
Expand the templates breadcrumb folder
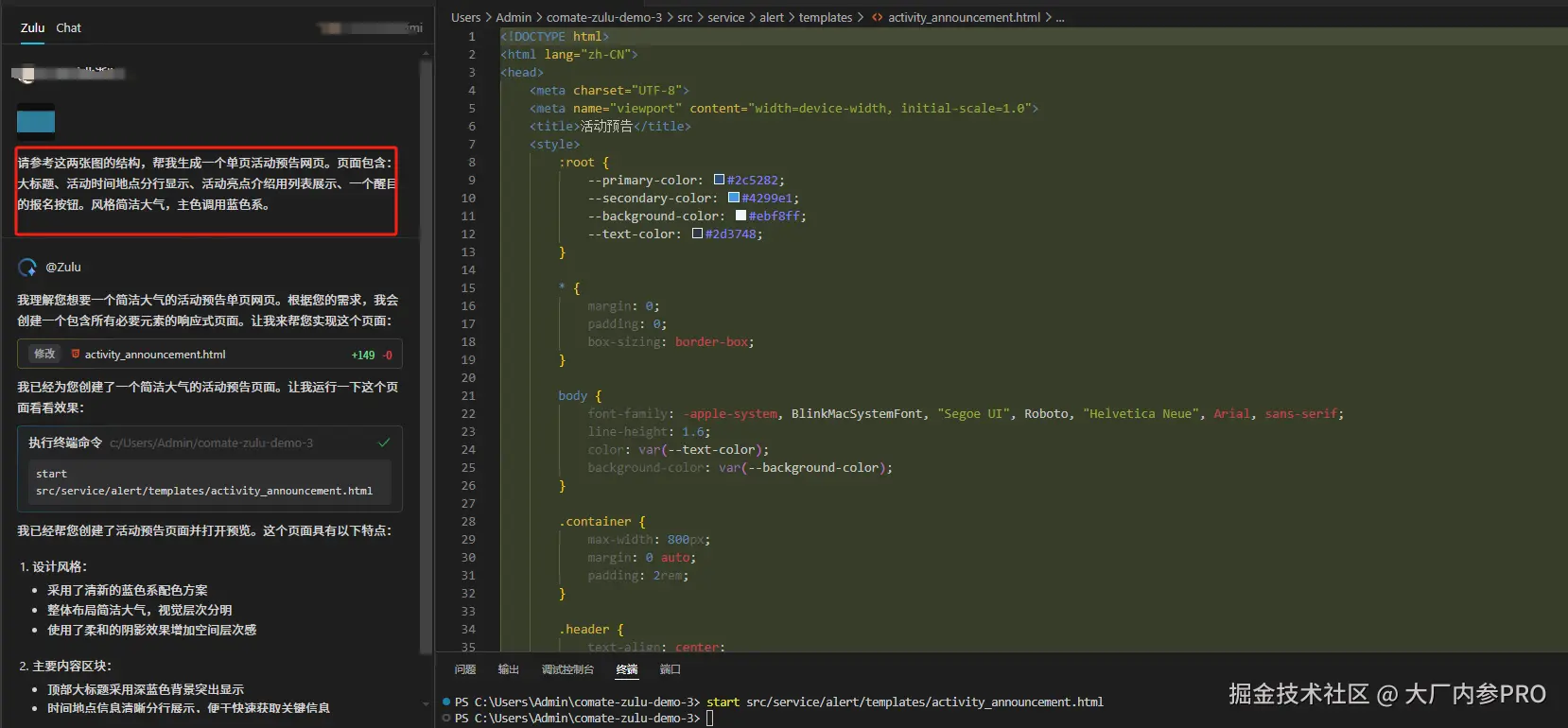coord(825,17)
